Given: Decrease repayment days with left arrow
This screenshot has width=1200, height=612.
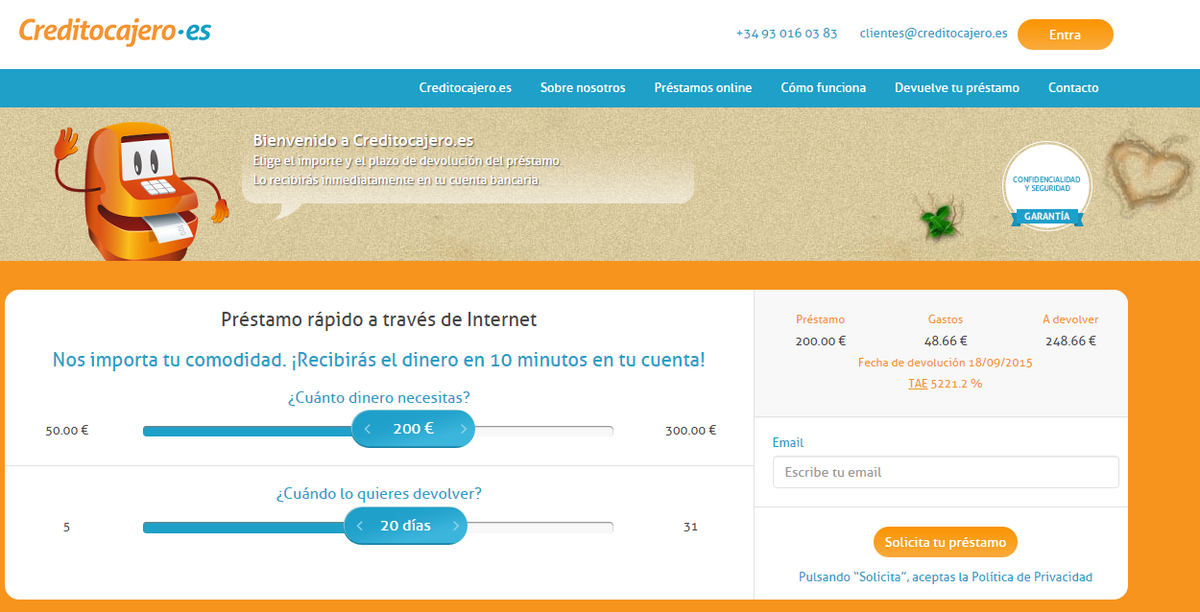Looking at the screenshot, I should pyautogui.click(x=360, y=526).
